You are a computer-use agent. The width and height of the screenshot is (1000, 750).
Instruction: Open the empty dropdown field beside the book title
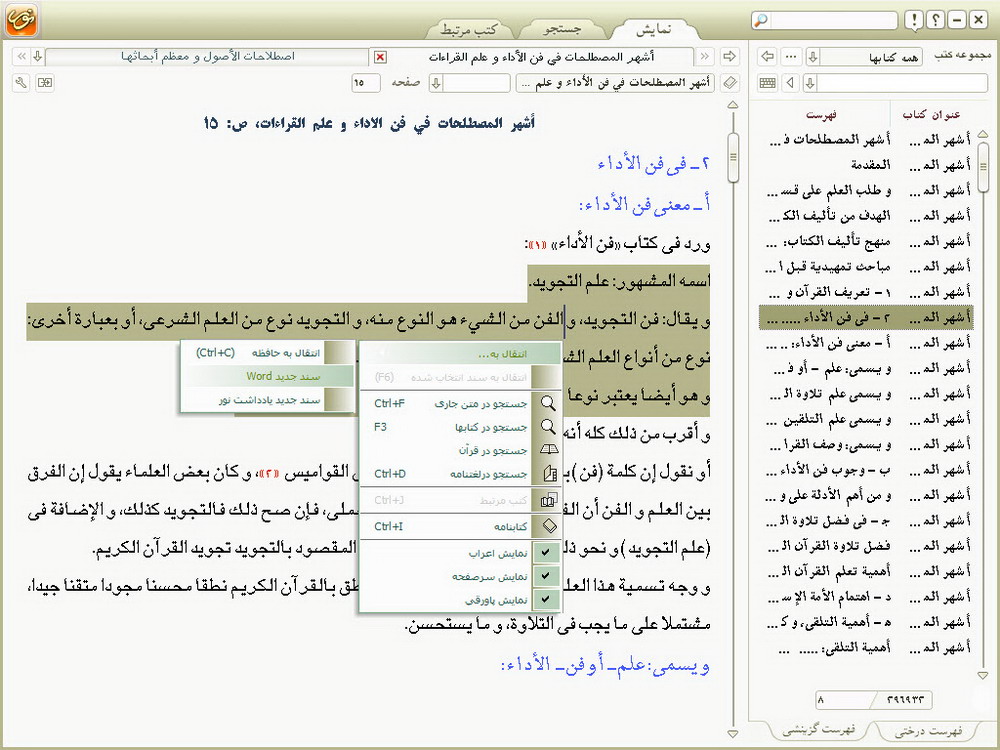tap(477, 83)
